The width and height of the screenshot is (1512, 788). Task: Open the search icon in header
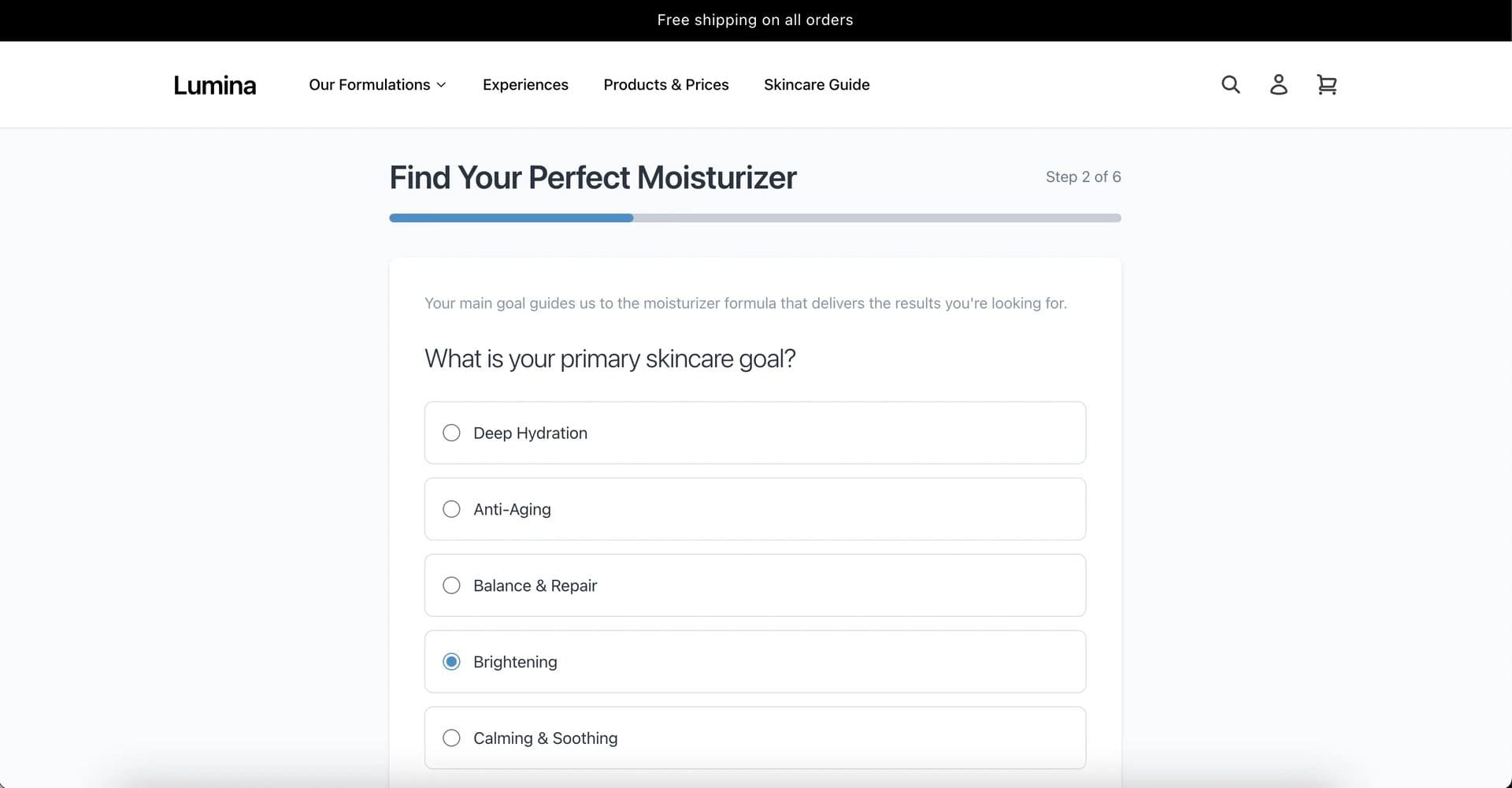pos(1230,84)
